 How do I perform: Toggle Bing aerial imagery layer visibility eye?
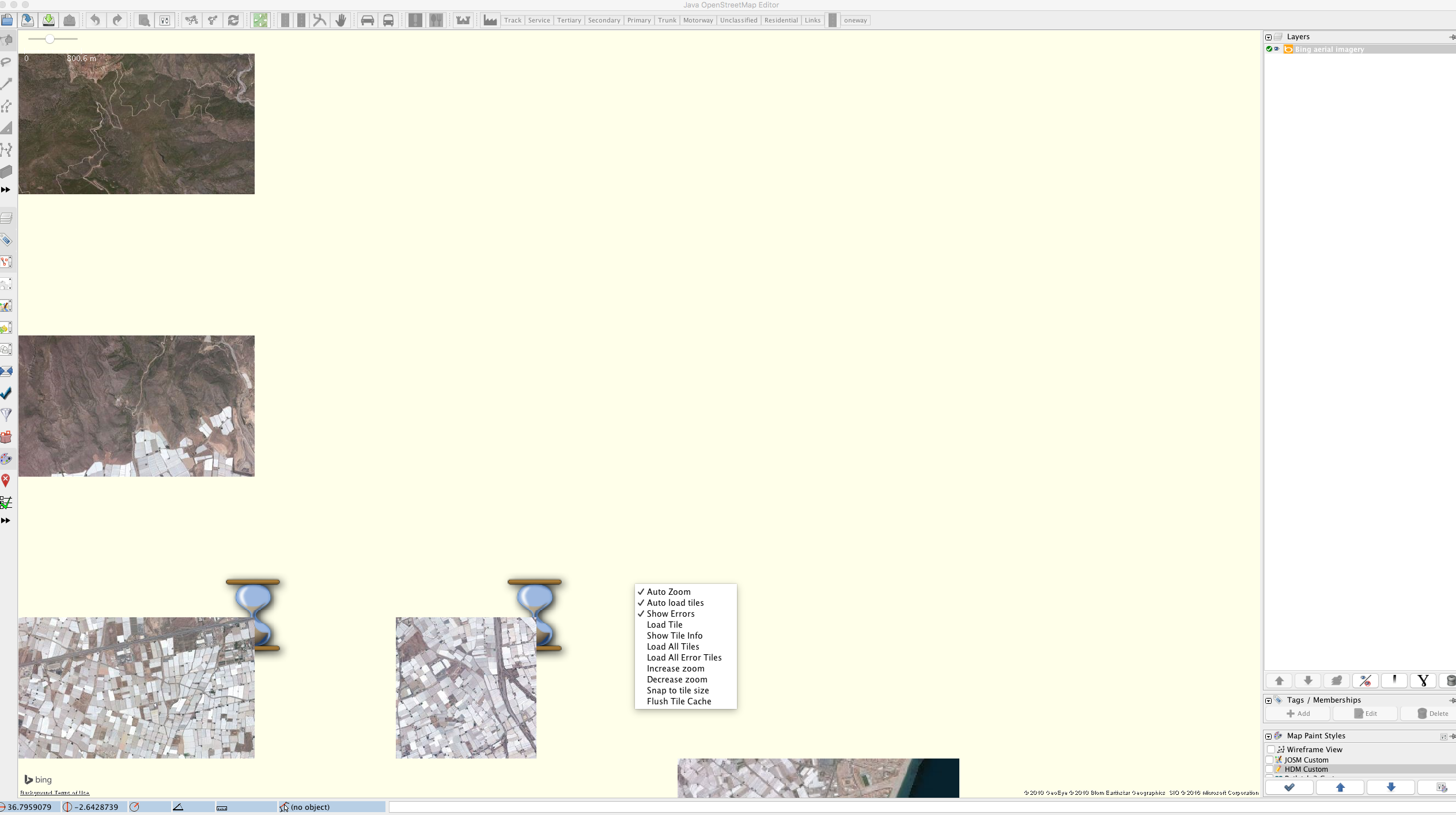tap(1277, 49)
